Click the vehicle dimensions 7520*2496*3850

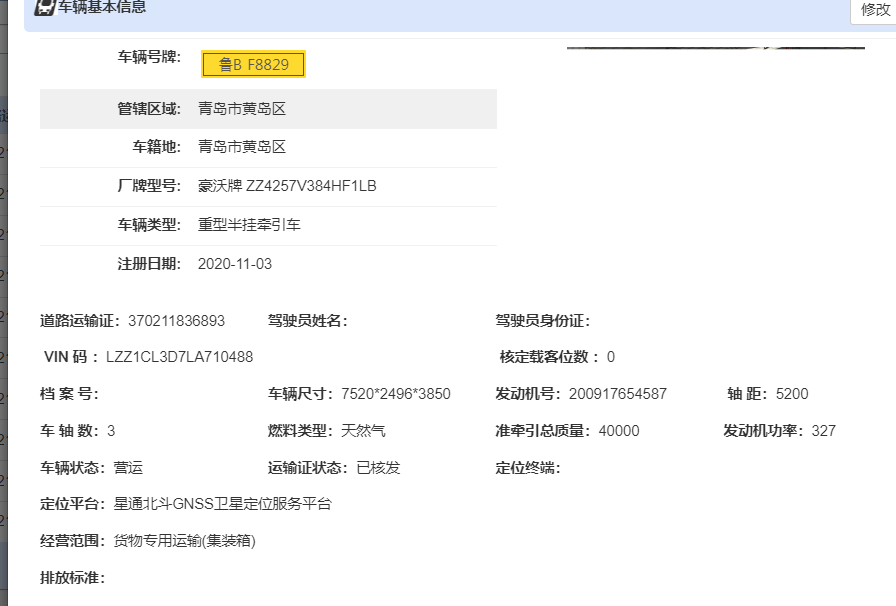coord(395,394)
